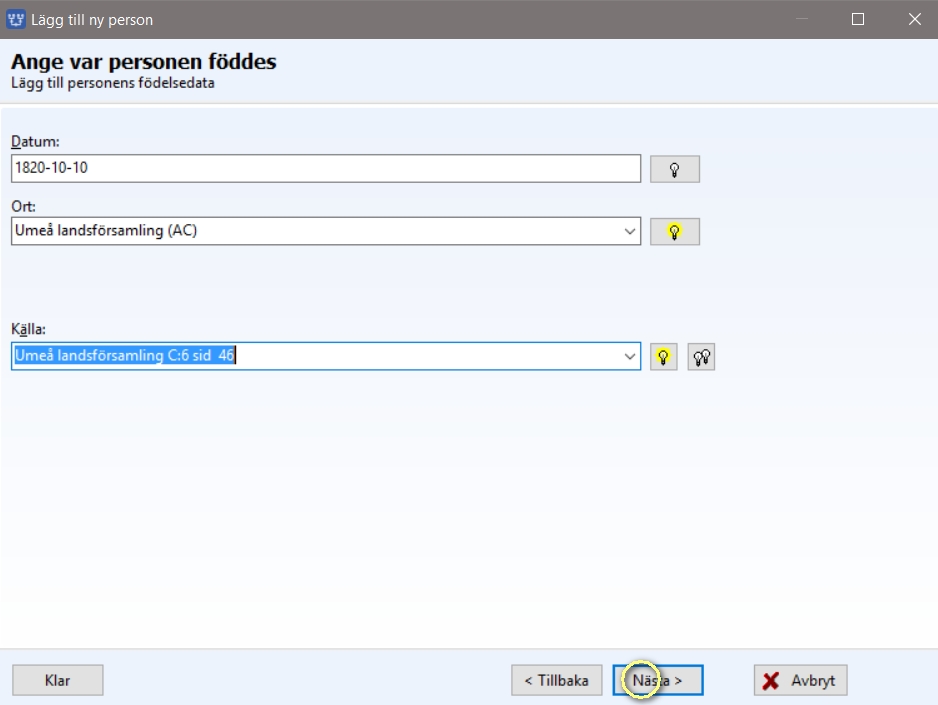Click the Källa label

tap(28, 329)
